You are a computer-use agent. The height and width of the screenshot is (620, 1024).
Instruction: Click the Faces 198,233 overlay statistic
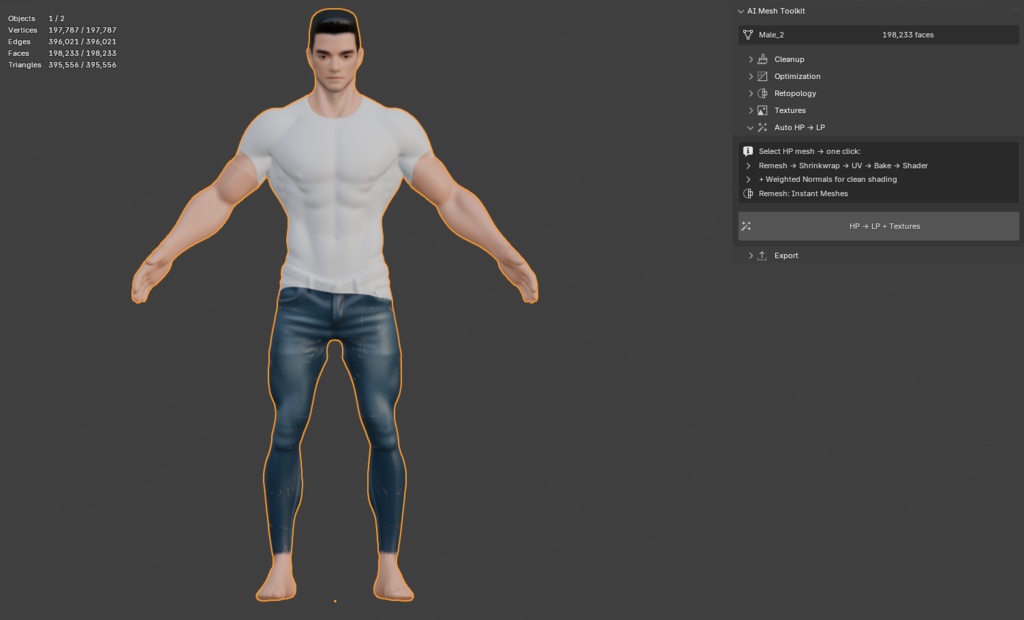[62, 54]
